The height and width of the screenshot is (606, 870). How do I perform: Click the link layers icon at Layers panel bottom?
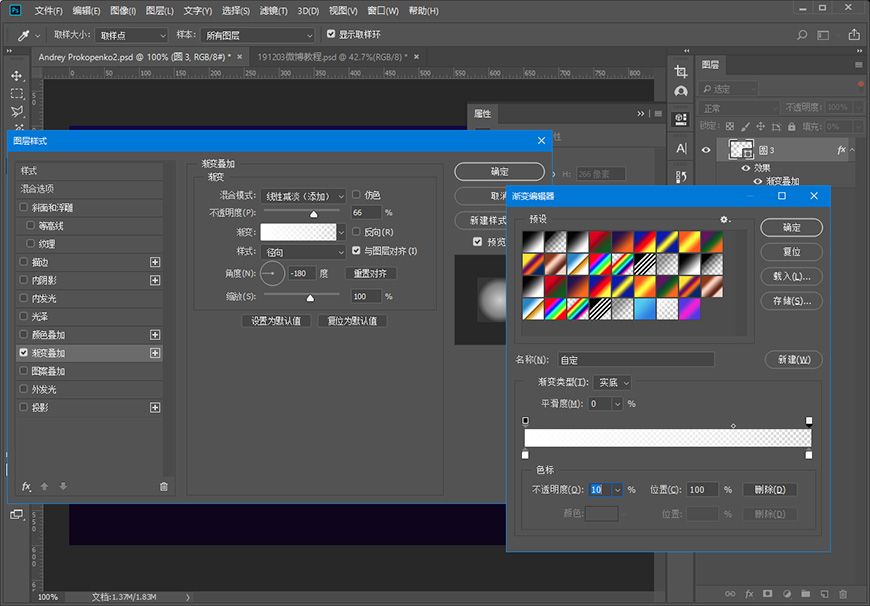point(730,594)
